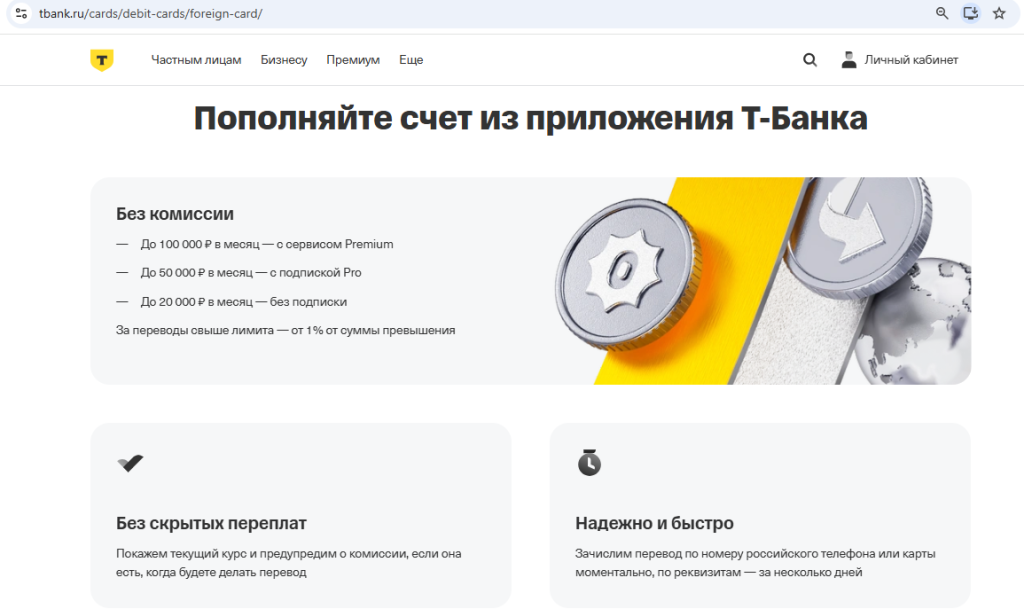
Task: Click the install app icon in address bar
Action: (x=970, y=13)
